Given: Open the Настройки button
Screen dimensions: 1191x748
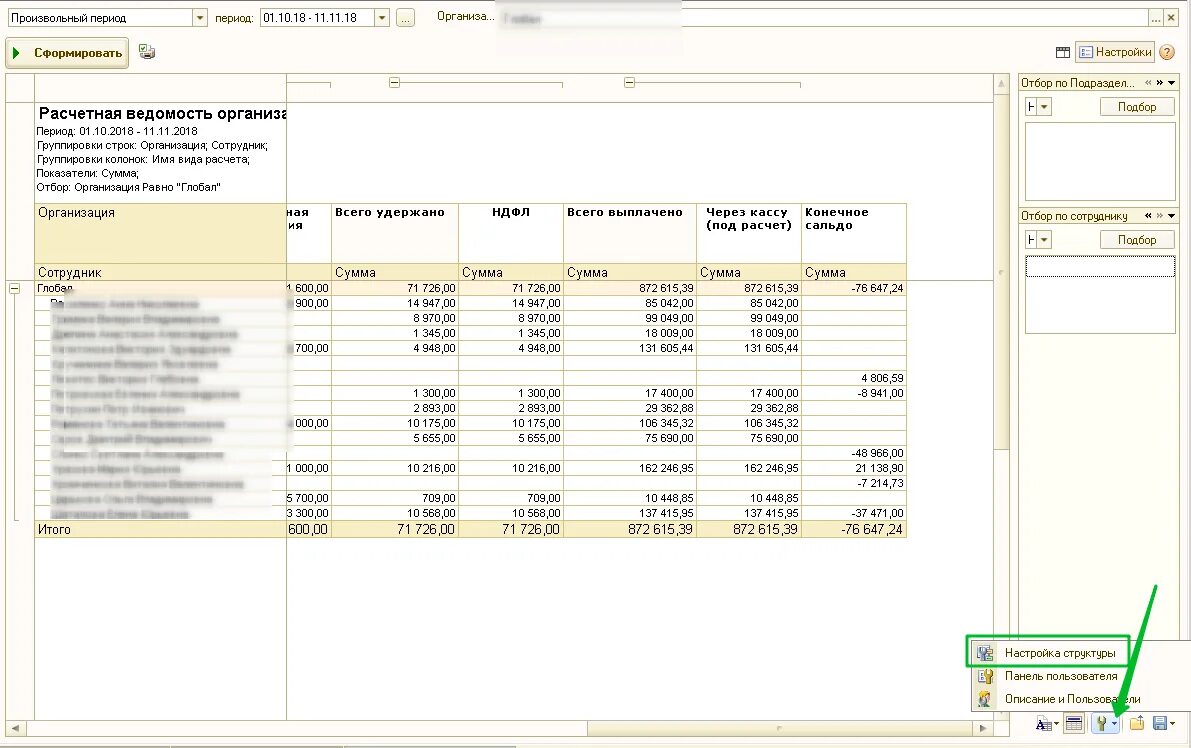Looking at the screenshot, I should pyautogui.click(x=1115, y=52).
